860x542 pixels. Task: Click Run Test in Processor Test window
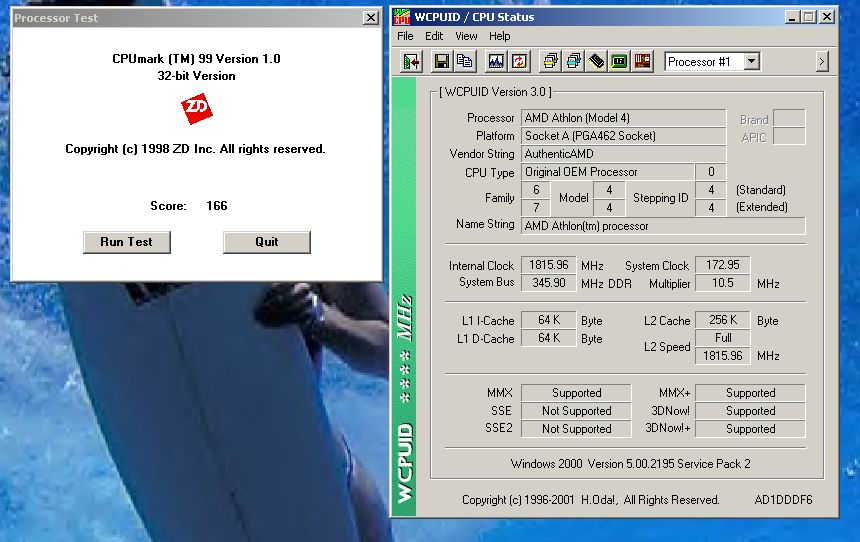[x=127, y=242]
